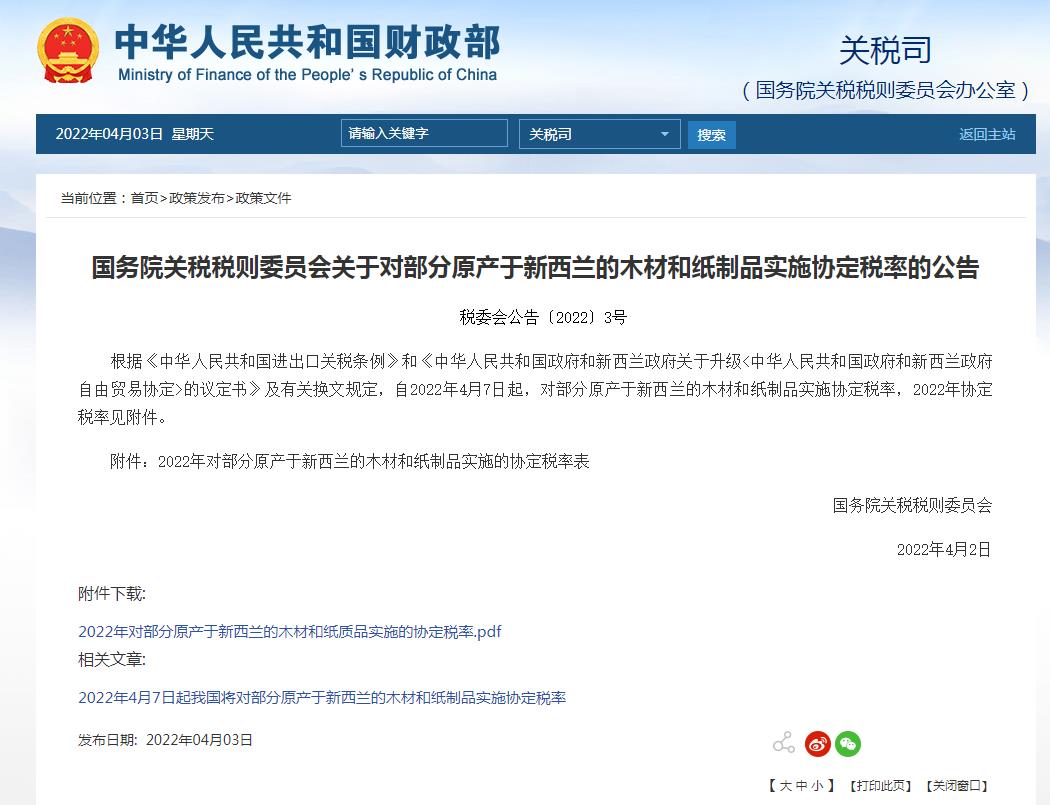Open 首页 in the breadcrumb
This screenshot has height=805, width=1050.
coord(144,198)
